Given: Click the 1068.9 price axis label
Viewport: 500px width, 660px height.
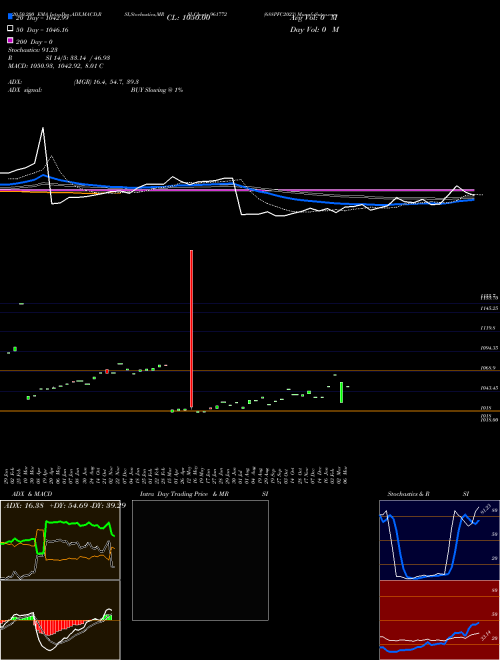Looking at the screenshot, I should point(488,368).
